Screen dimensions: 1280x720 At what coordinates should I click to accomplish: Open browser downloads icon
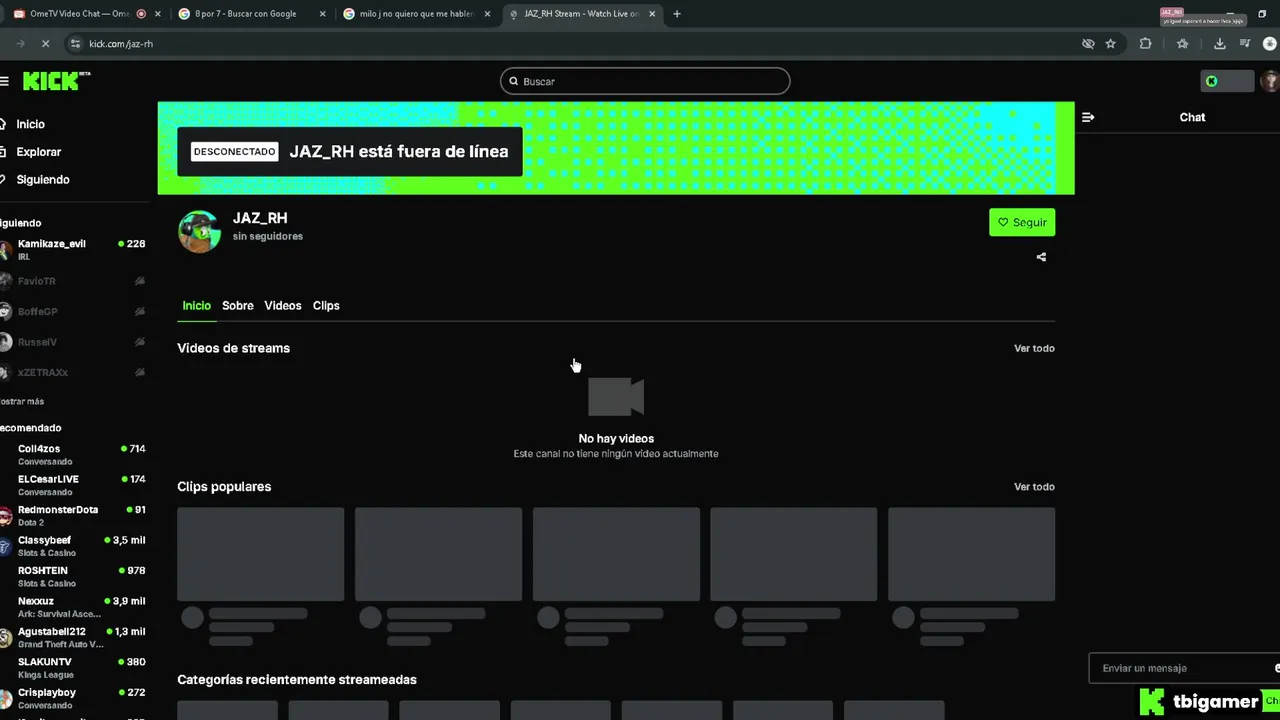pyautogui.click(x=1220, y=44)
